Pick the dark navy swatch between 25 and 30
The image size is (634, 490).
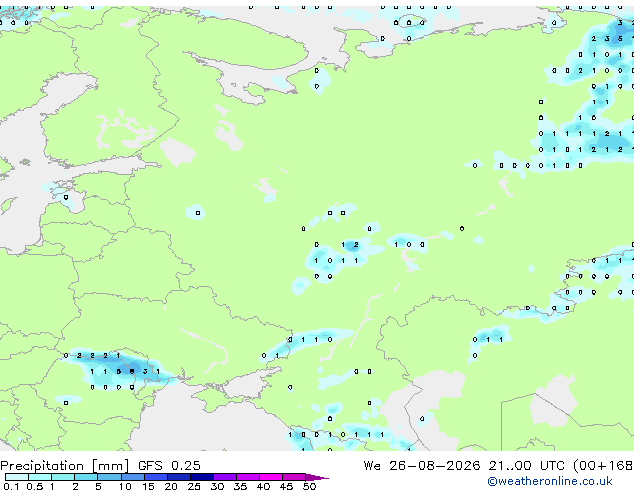click(201, 477)
